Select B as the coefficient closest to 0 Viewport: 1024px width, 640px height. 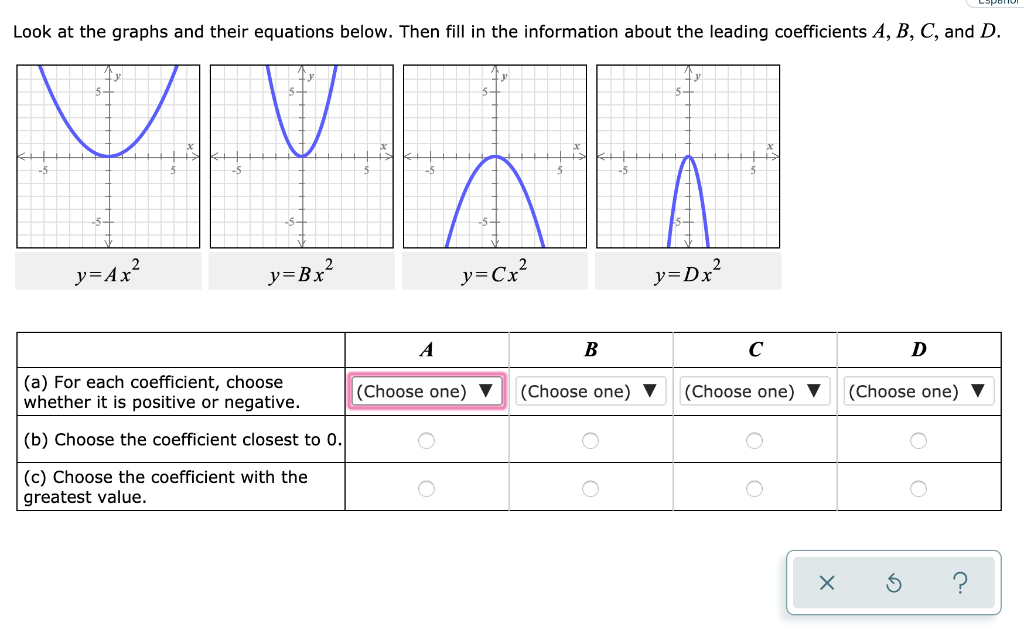(x=590, y=439)
